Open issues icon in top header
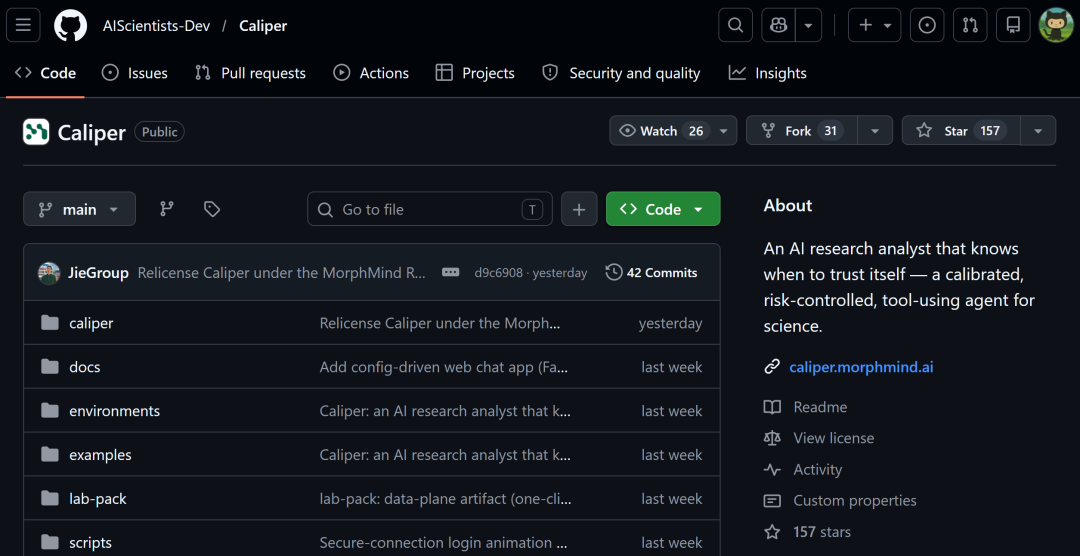Screen dimensions: 1080x556 927,25
